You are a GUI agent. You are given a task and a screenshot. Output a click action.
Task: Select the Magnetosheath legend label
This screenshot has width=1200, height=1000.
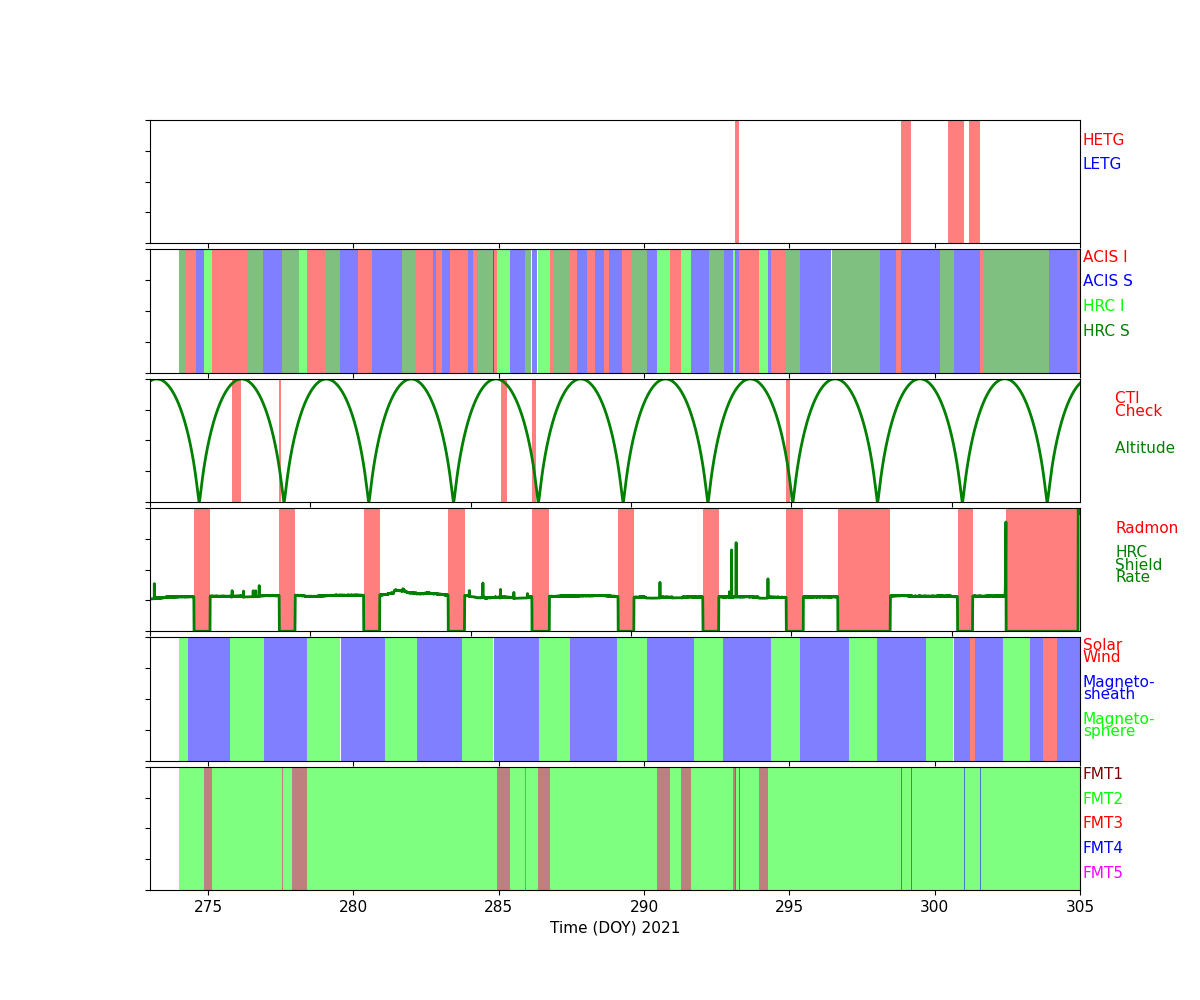(1118, 688)
